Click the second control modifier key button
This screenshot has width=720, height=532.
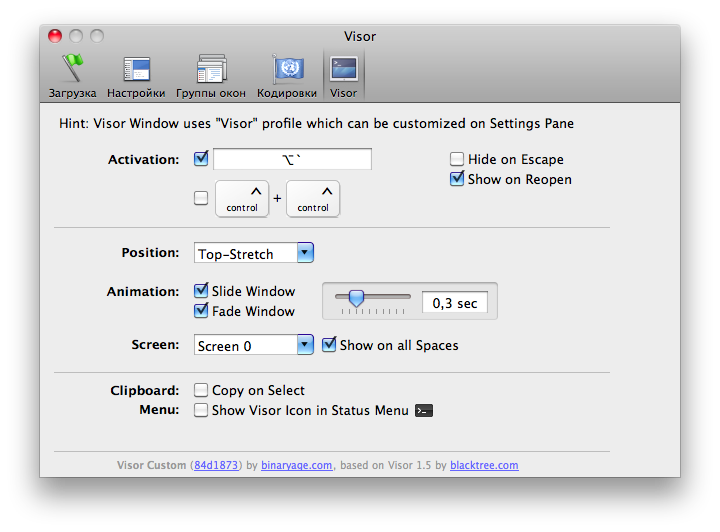click(x=313, y=198)
